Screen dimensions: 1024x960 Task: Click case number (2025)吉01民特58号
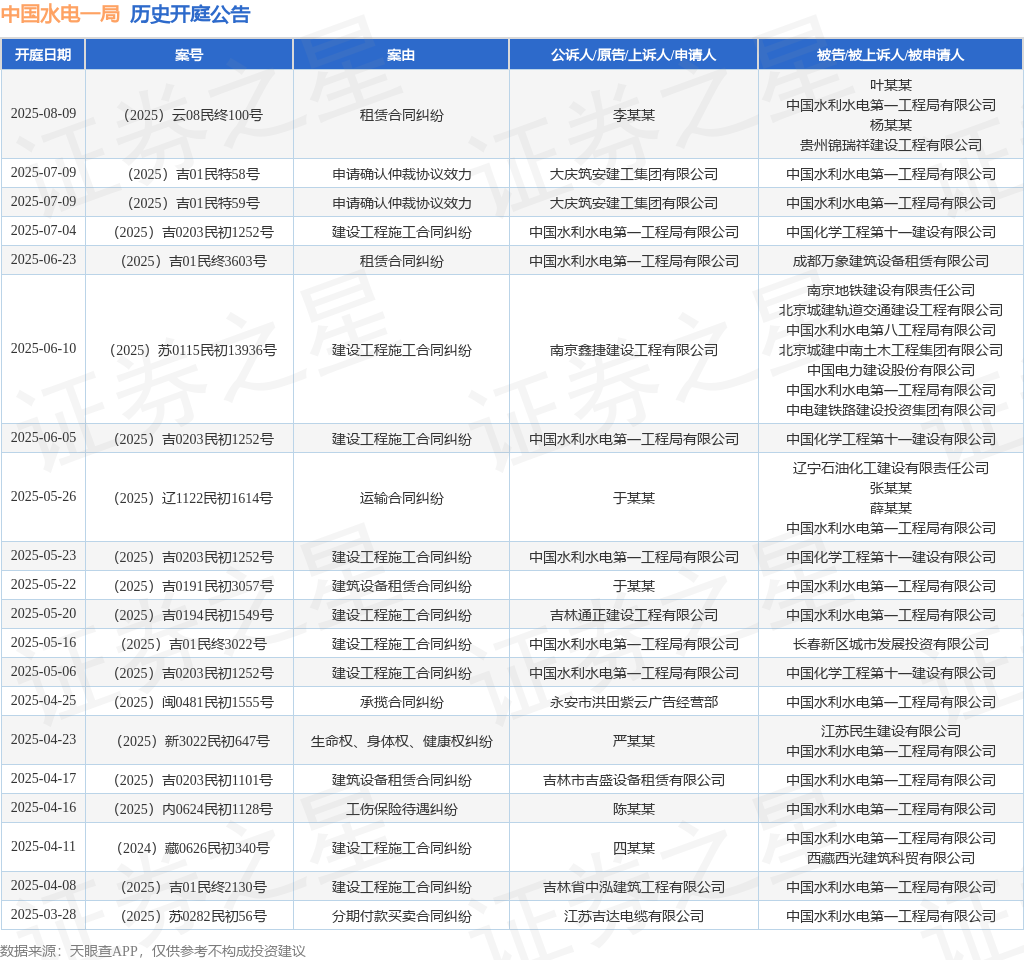tap(193, 174)
